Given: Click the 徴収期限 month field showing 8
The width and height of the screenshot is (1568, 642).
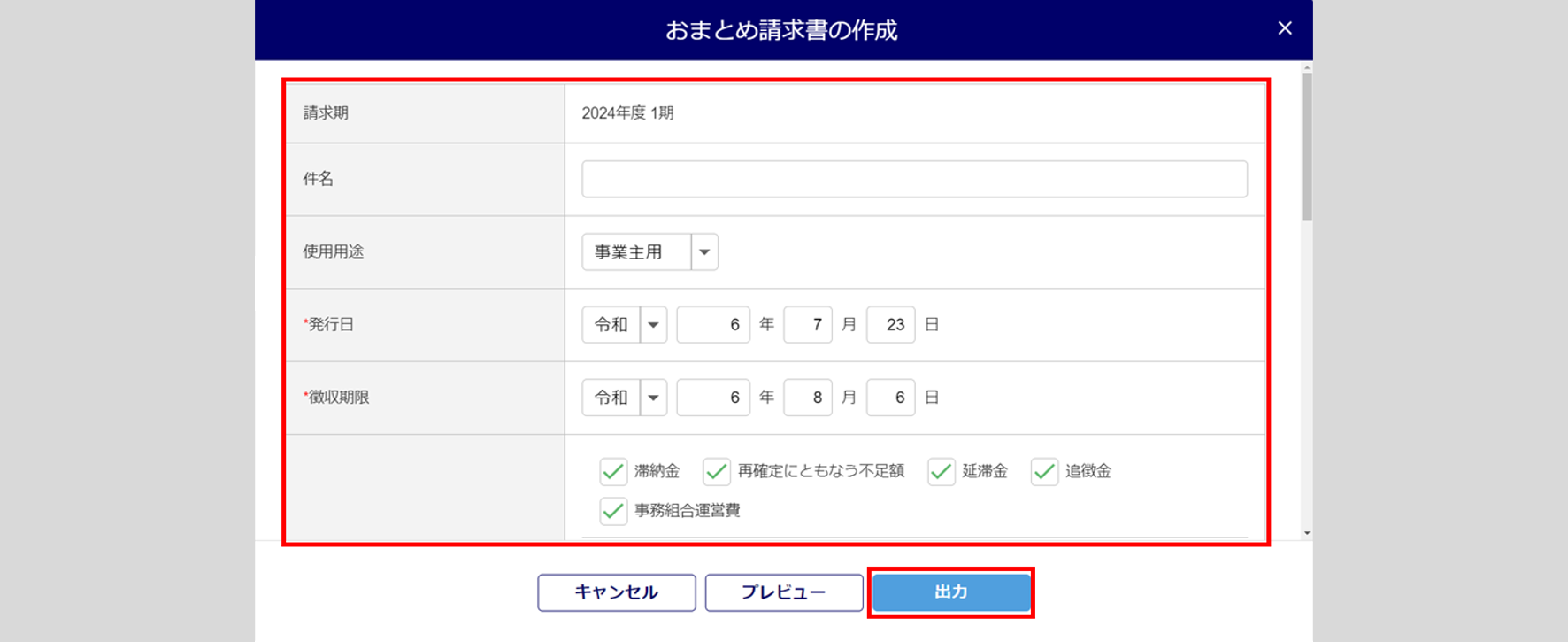Looking at the screenshot, I should point(807,398).
